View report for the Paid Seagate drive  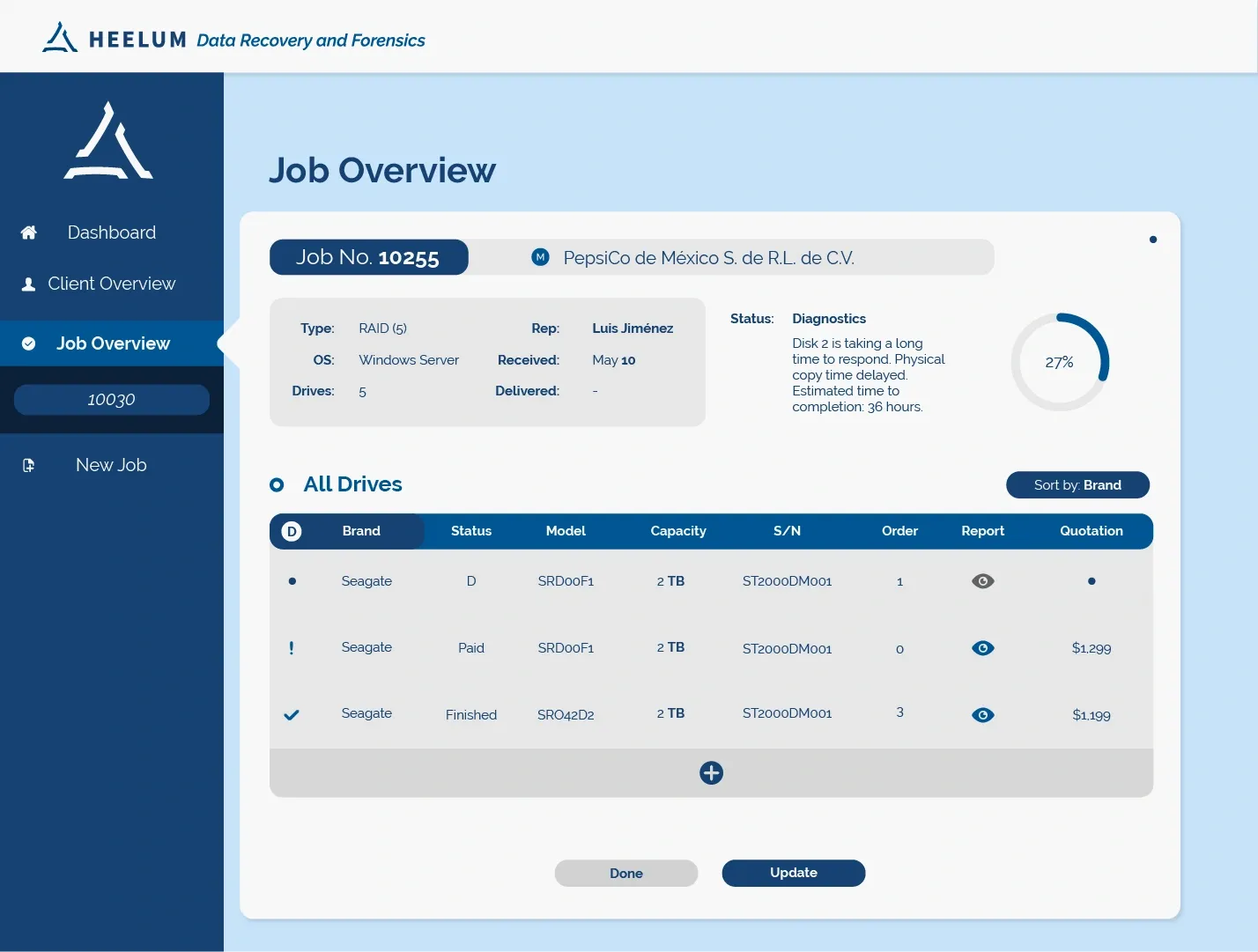pos(982,648)
